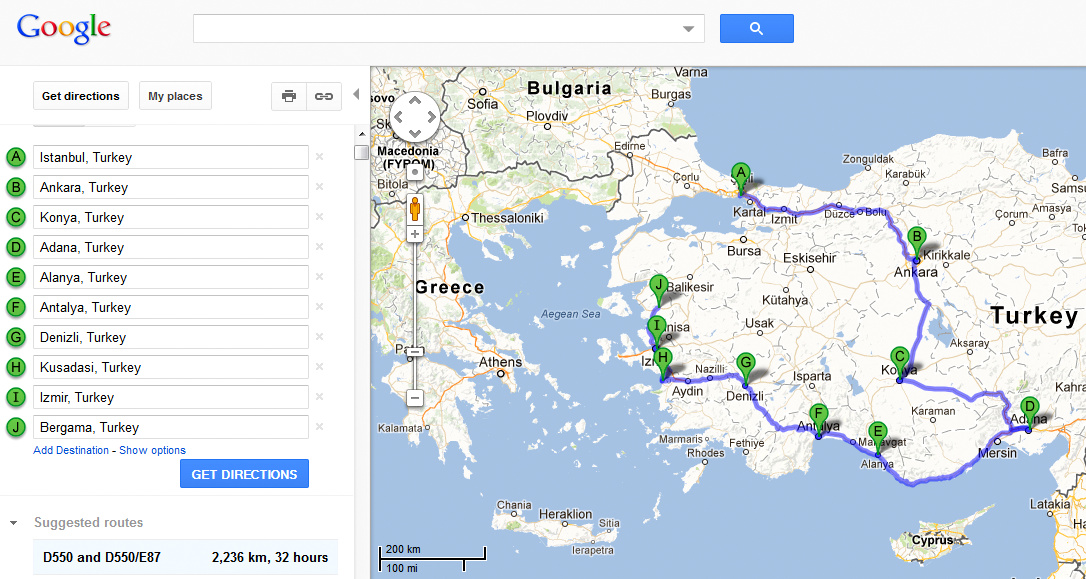The image size is (1086, 579).
Task: Open the search box dropdown arrow
Action: point(688,29)
